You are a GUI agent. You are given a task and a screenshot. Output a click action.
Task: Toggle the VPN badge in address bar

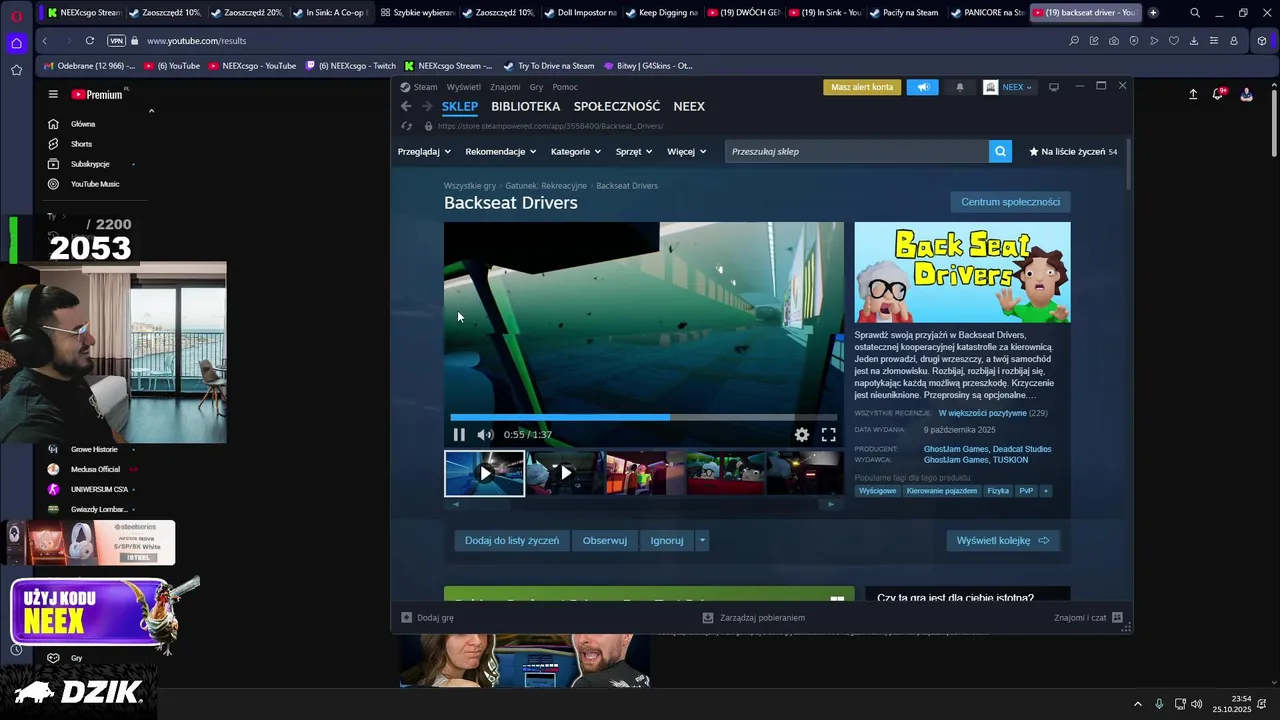pyautogui.click(x=116, y=41)
